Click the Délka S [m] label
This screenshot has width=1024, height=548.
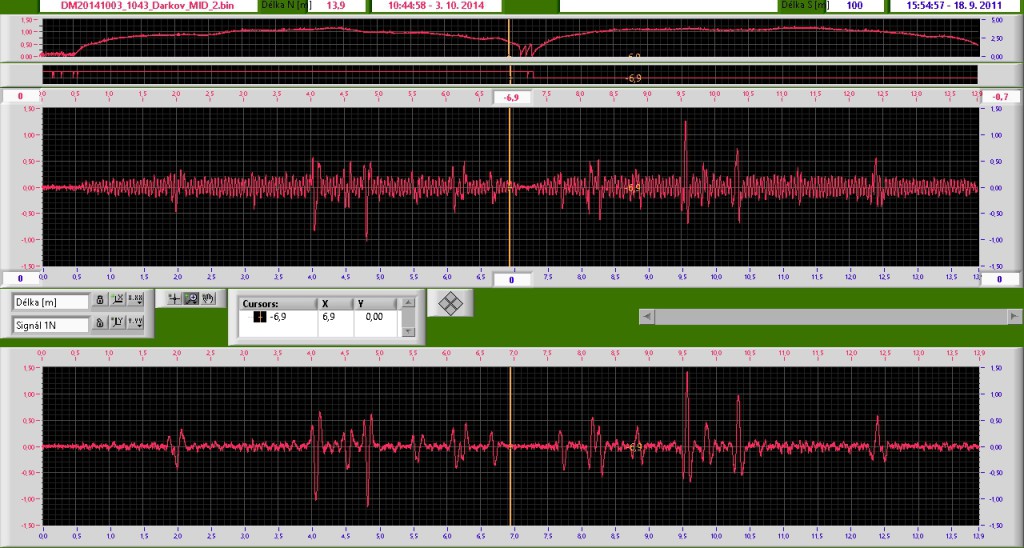point(805,5)
